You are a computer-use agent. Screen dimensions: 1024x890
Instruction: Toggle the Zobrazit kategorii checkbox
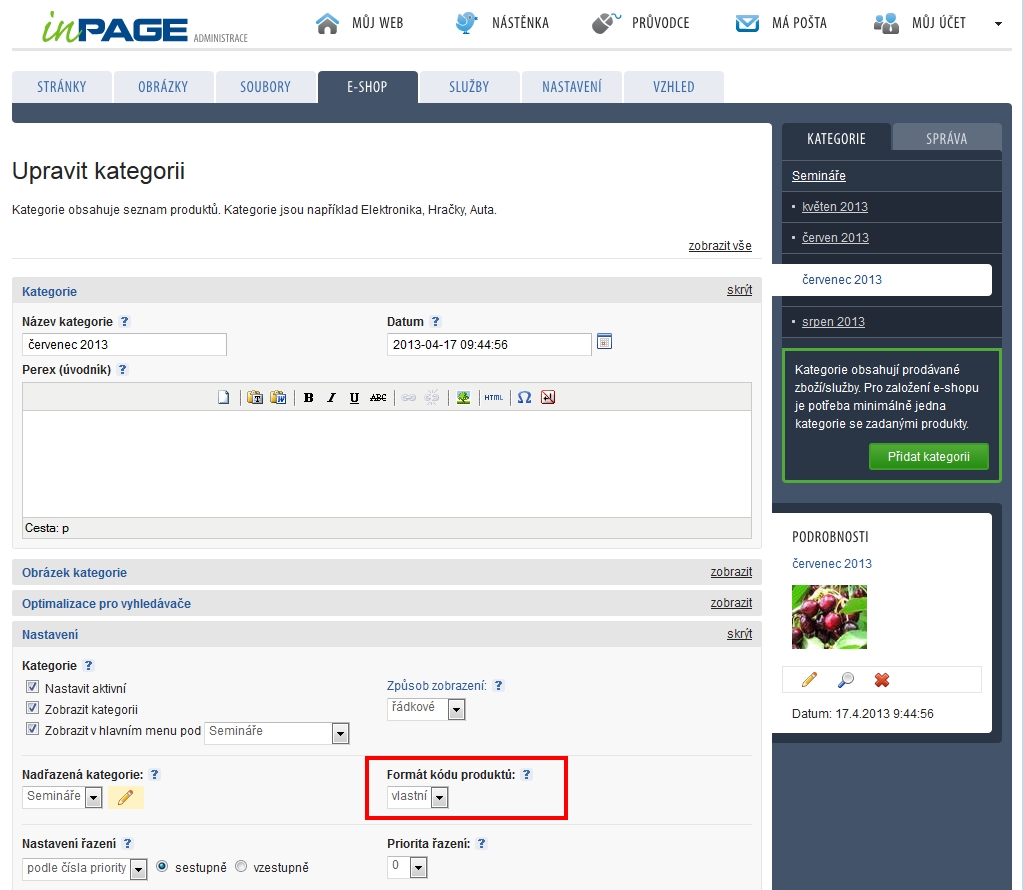pos(32,709)
